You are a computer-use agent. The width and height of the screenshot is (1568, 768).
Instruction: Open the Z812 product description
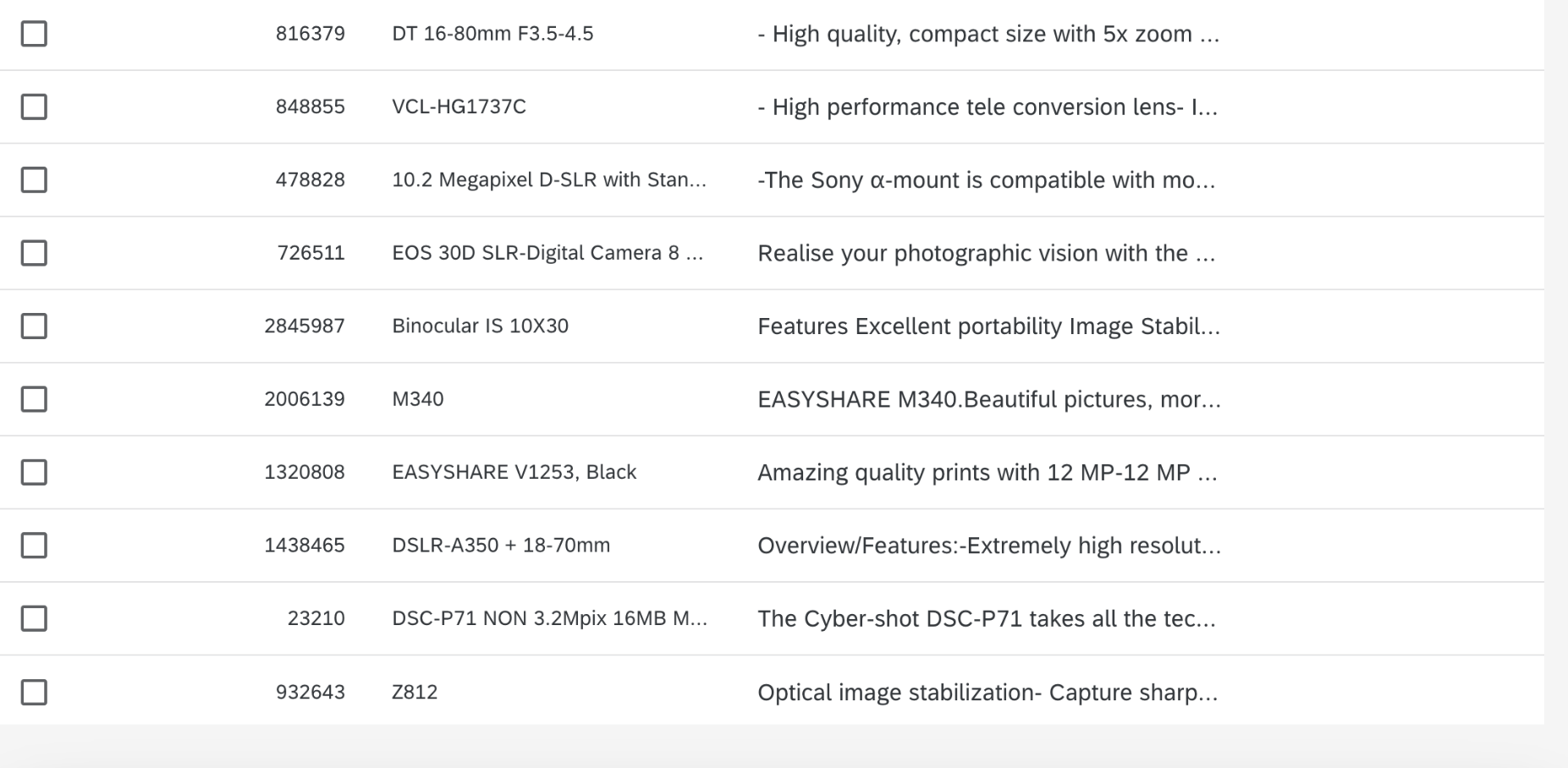click(987, 691)
